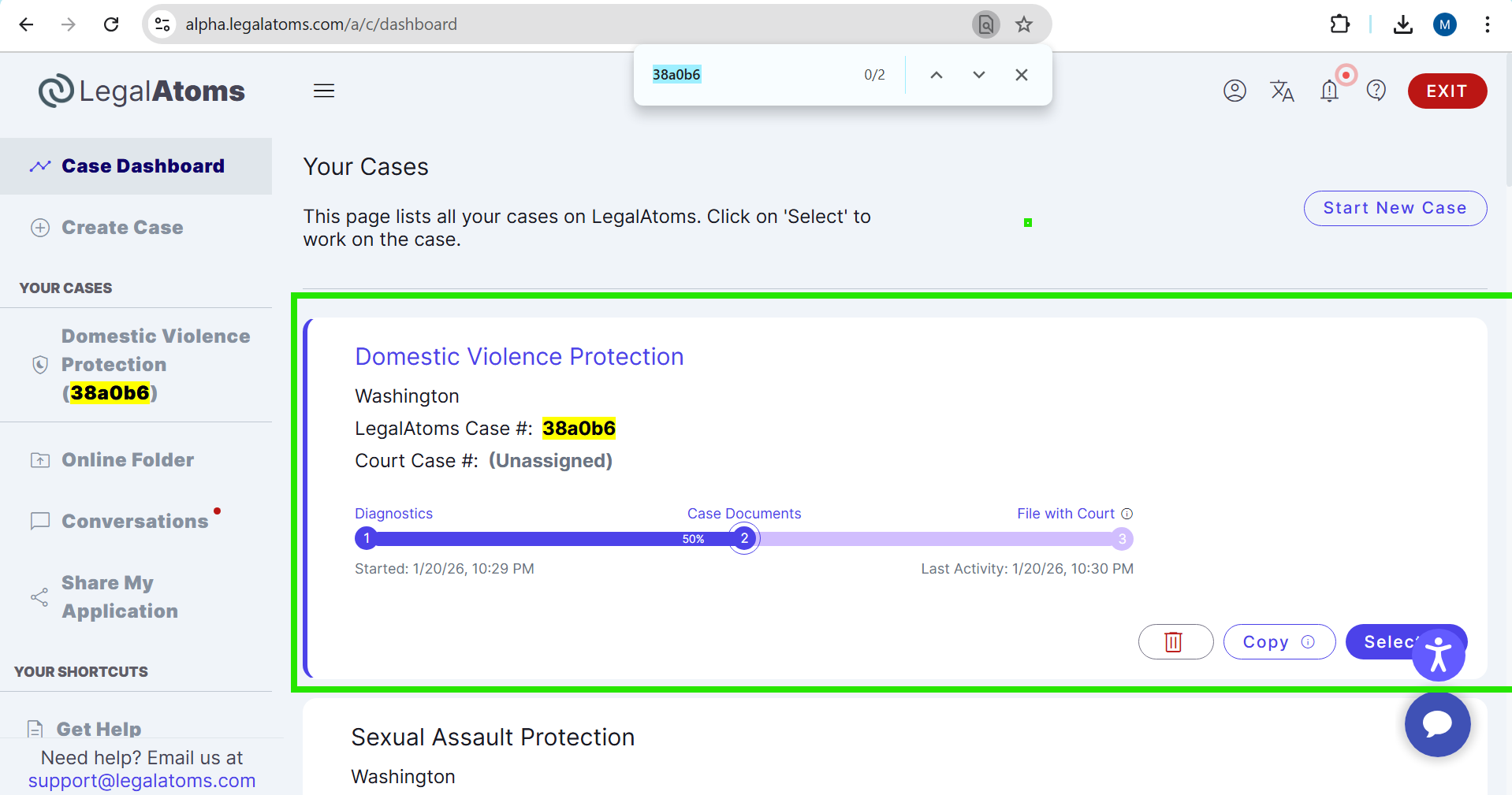The height and width of the screenshot is (795, 1512).
Task: Open the notifications bell
Action: tap(1330, 91)
